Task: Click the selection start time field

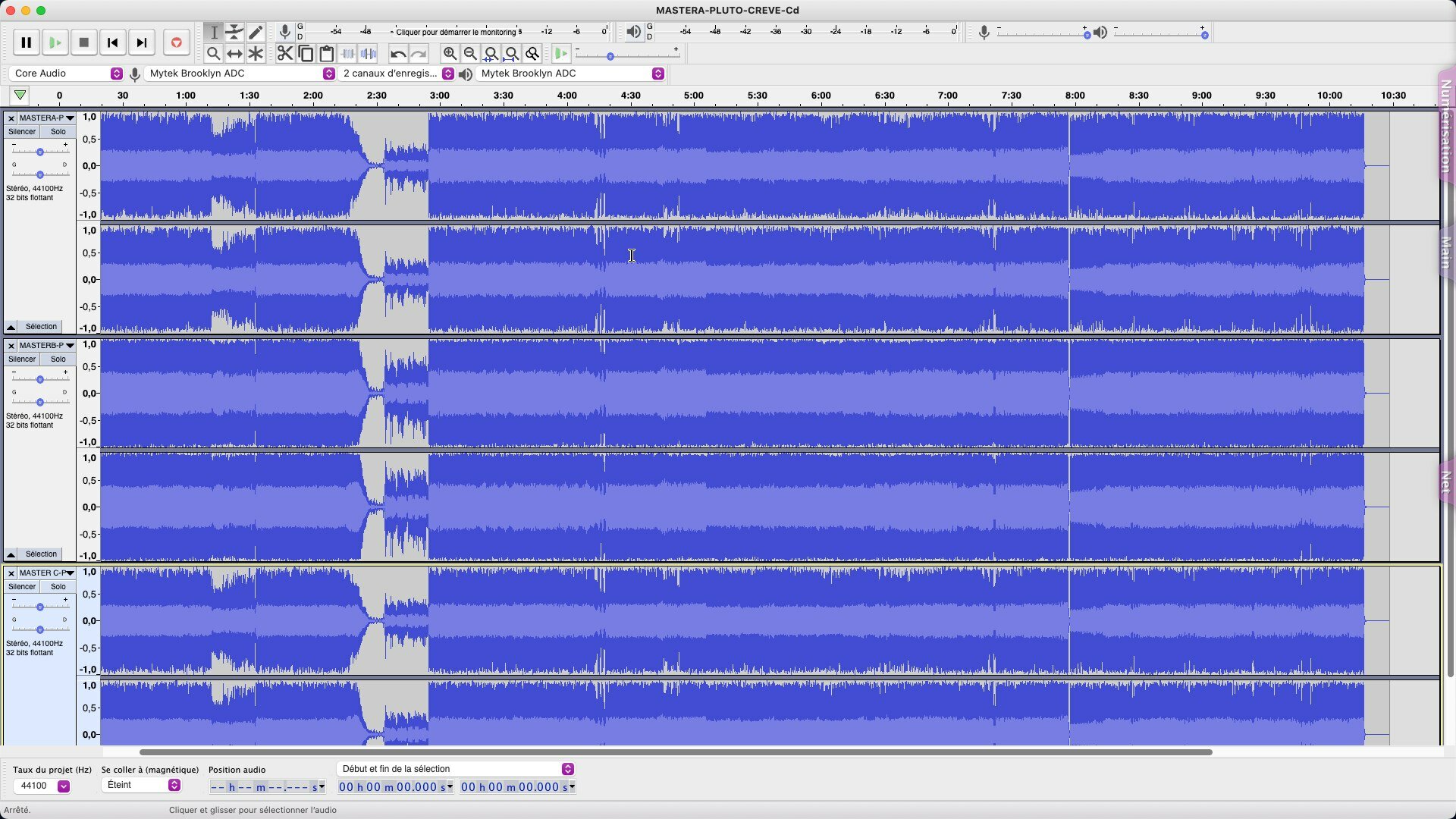Action: tap(395, 787)
